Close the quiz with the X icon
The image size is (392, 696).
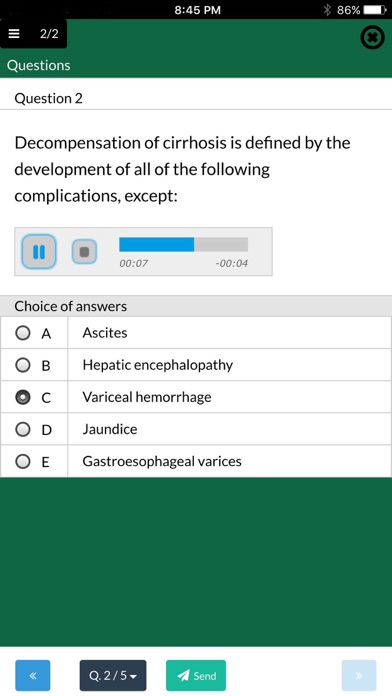372,38
